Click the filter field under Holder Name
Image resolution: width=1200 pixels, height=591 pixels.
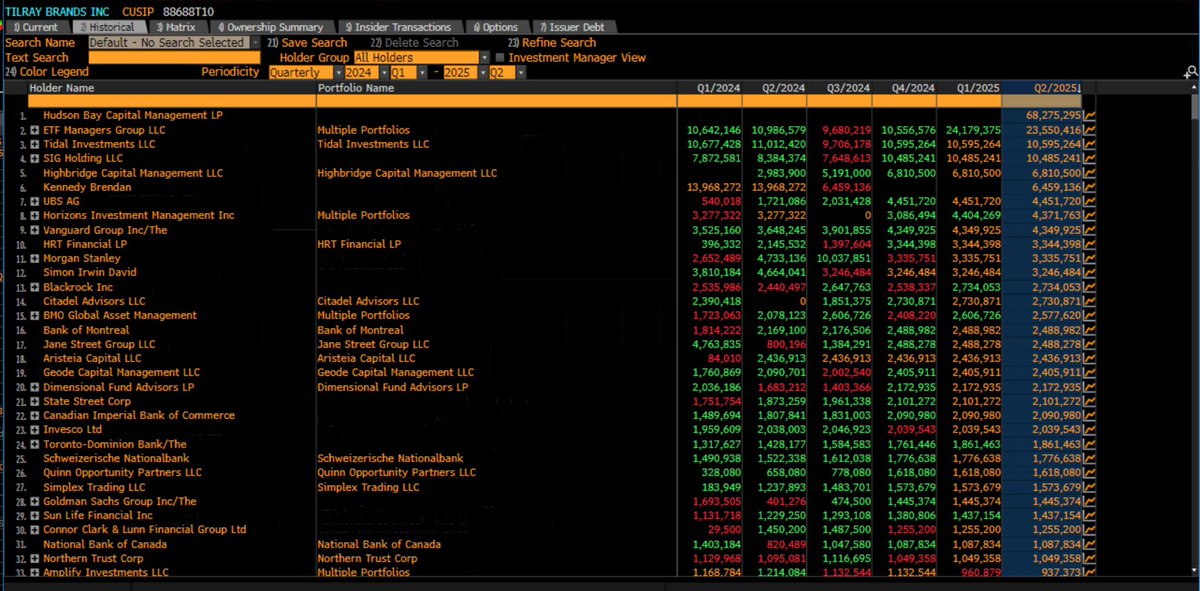click(x=171, y=101)
